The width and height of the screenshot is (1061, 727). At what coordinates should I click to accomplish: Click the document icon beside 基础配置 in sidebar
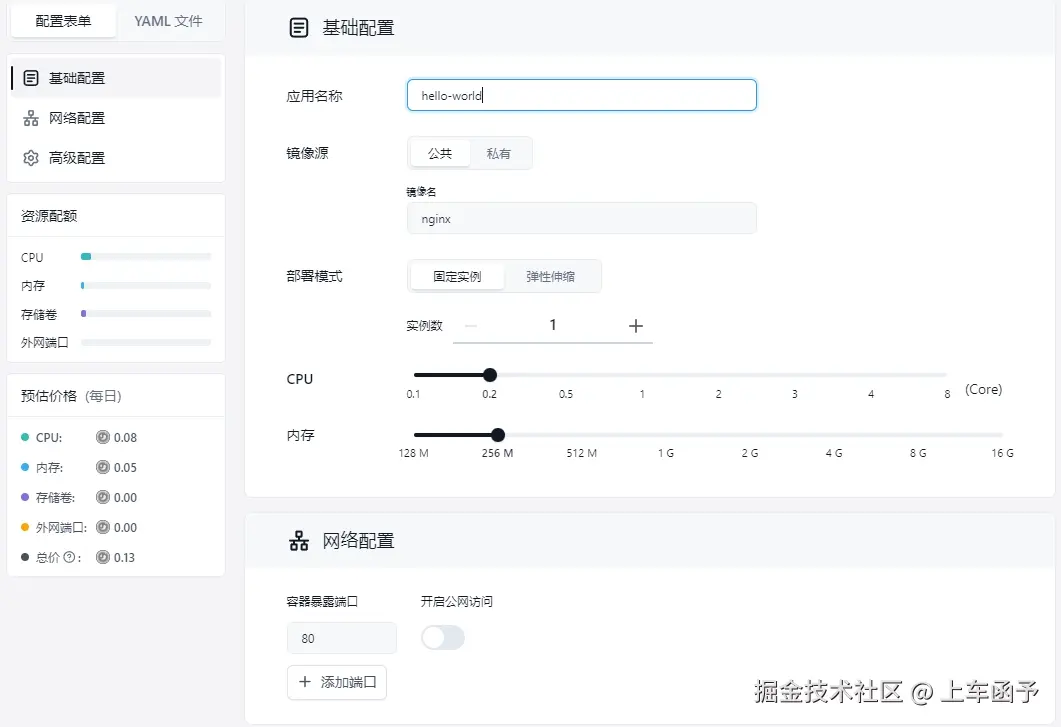pyautogui.click(x=30, y=77)
